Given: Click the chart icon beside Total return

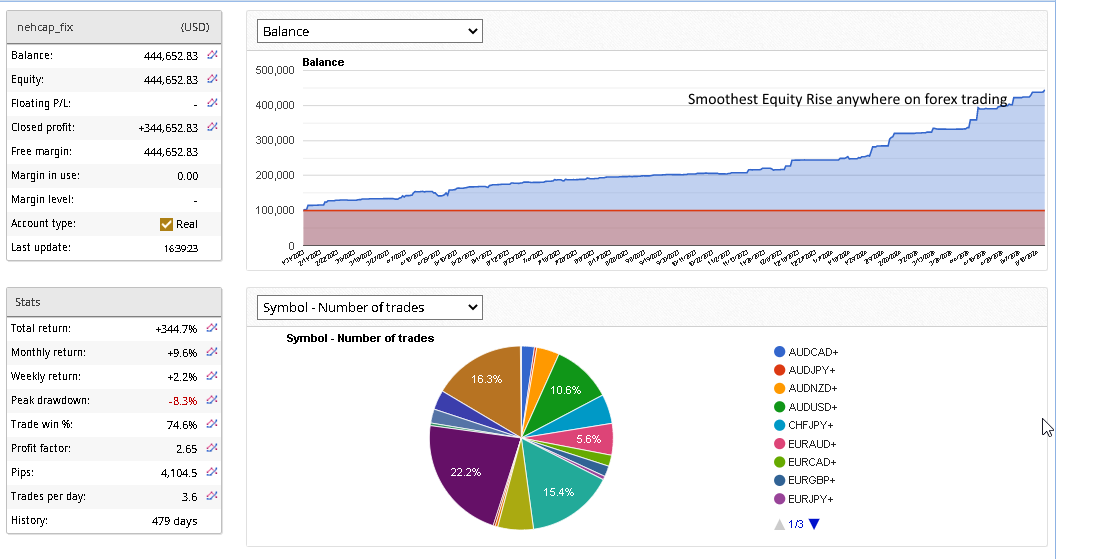Looking at the screenshot, I should 212,328.
